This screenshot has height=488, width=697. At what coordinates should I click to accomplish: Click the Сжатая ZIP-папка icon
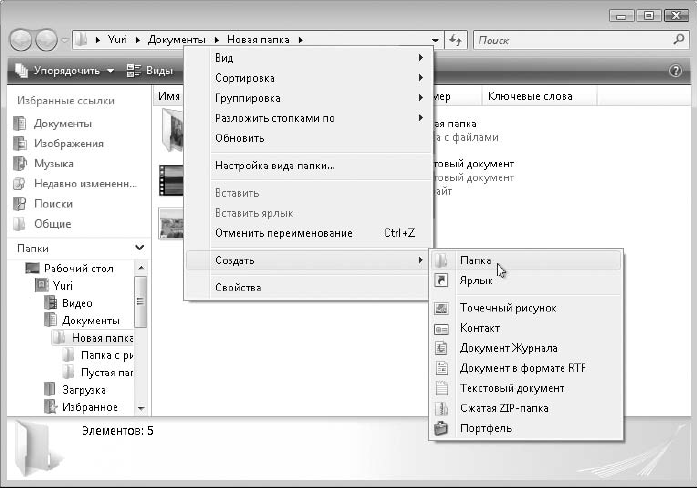441,408
